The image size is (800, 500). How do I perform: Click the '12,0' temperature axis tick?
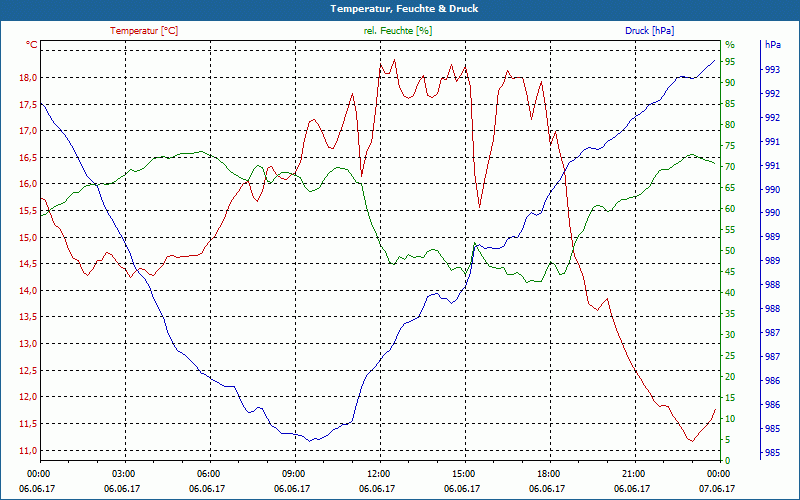(x=28, y=396)
